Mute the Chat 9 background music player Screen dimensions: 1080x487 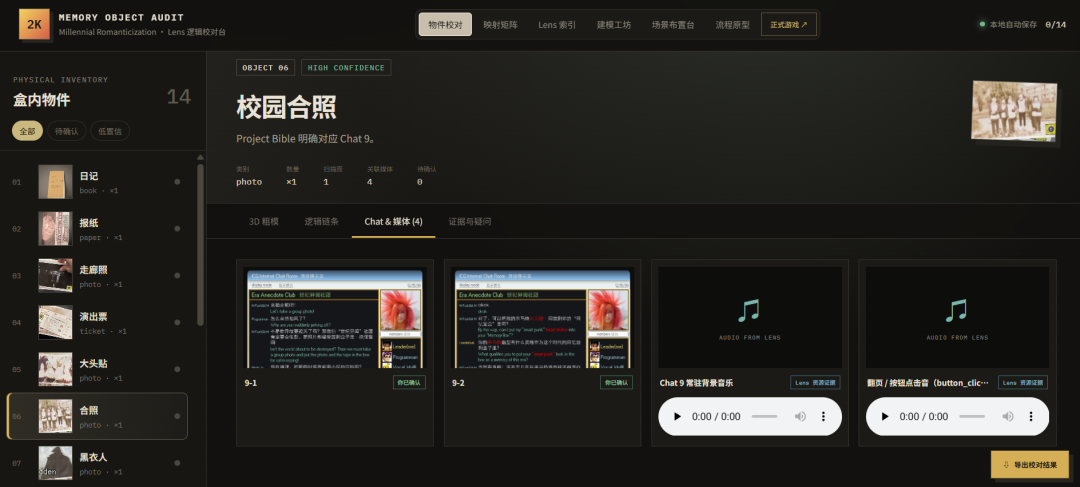click(800, 417)
